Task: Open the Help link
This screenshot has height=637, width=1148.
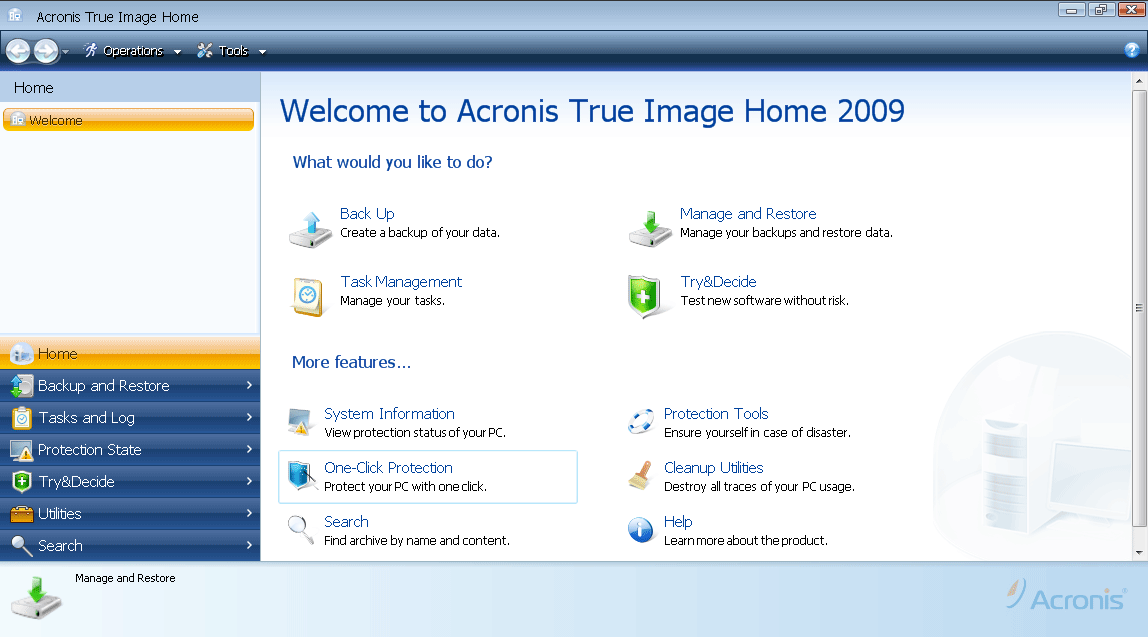Action: tap(678, 522)
